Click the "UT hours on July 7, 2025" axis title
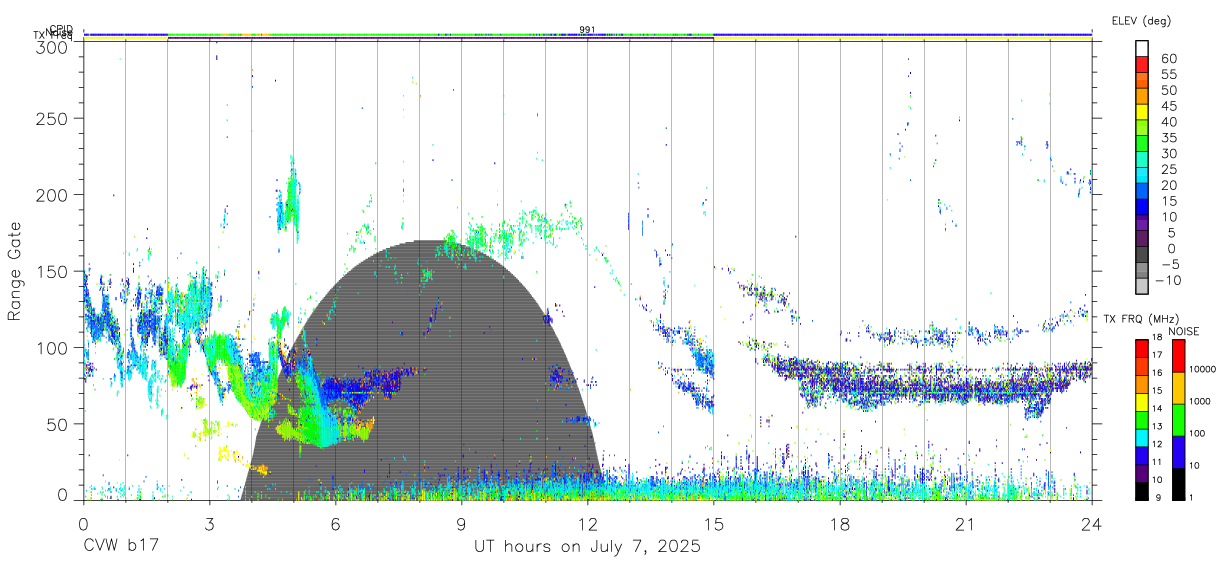 [588, 548]
